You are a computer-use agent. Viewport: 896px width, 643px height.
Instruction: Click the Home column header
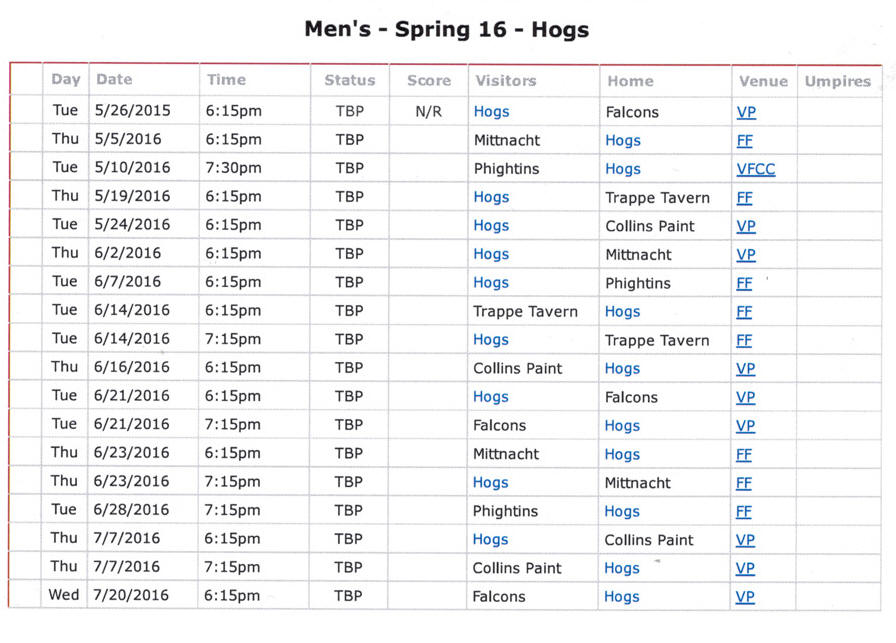[630, 81]
